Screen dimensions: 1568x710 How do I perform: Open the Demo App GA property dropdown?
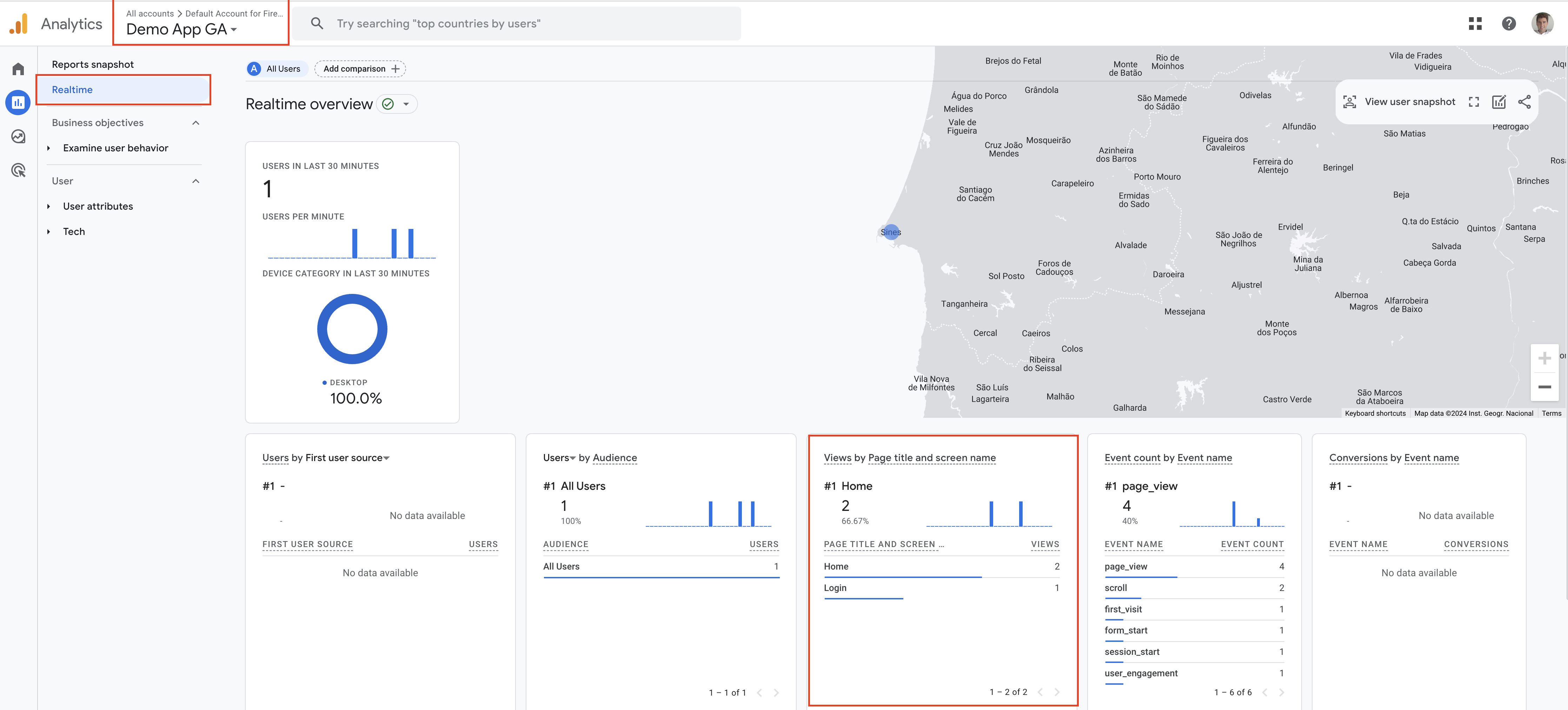tap(181, 29)
